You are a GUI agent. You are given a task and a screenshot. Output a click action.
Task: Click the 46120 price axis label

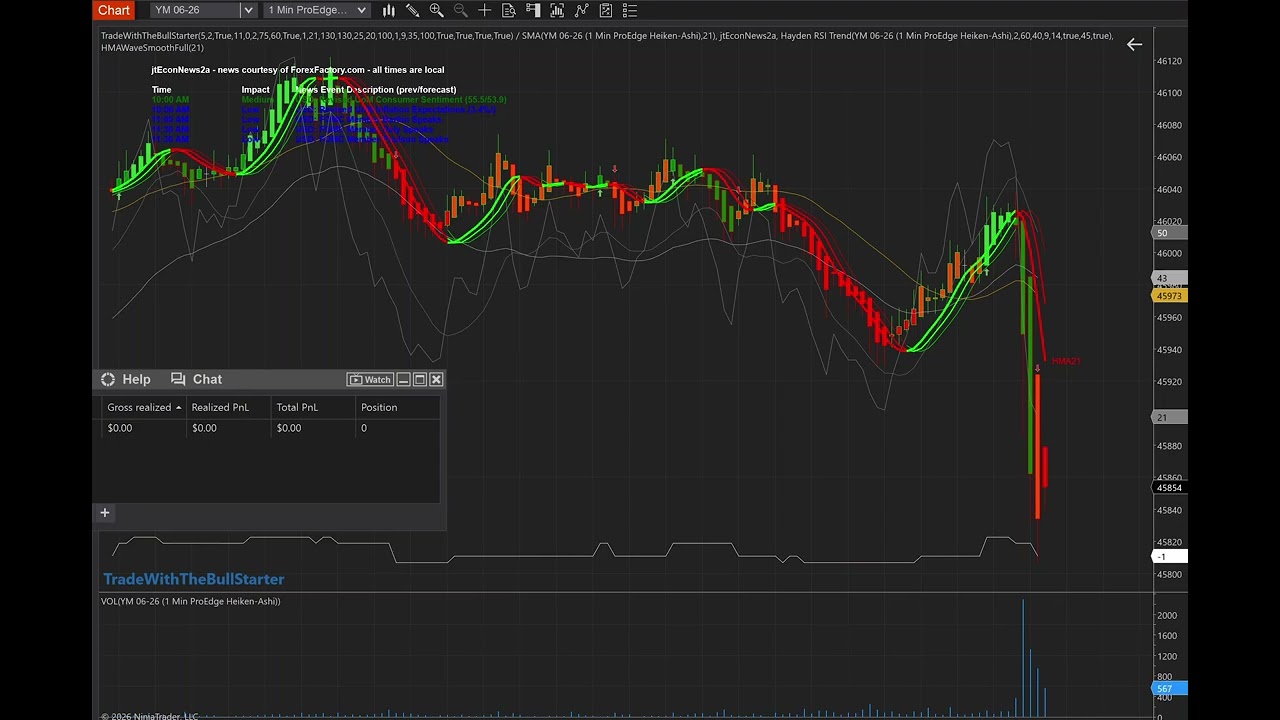point(1169,61)
